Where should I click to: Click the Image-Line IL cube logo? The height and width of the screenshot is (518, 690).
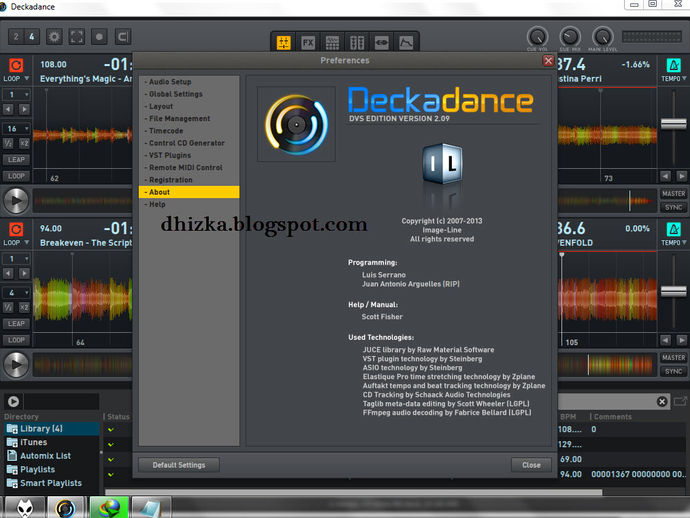(x=442, y=163)
